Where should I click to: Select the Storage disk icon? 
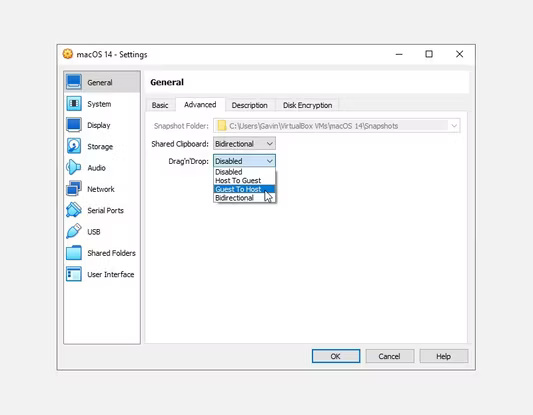(74, 146)
